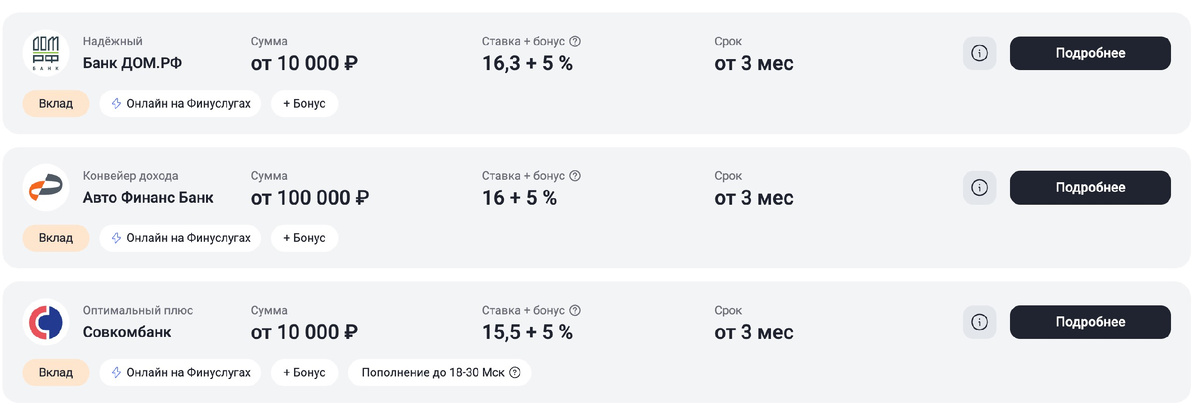Click help icon in Пополнение до 18-30 Мск
The height and width of the screenshot is (410, 1200).
515,373
